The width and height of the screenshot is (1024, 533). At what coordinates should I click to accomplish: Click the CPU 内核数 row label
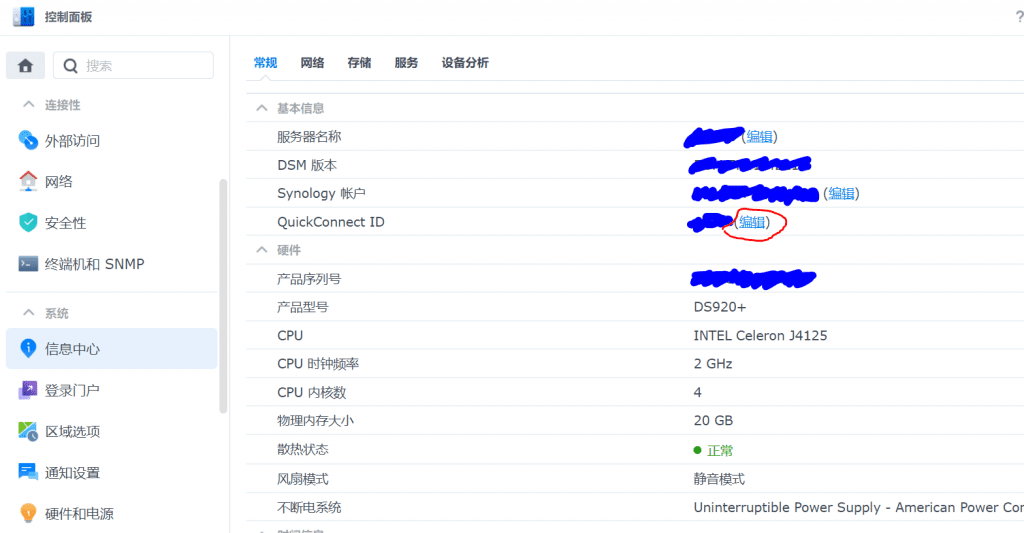click(x=312, y=392)
